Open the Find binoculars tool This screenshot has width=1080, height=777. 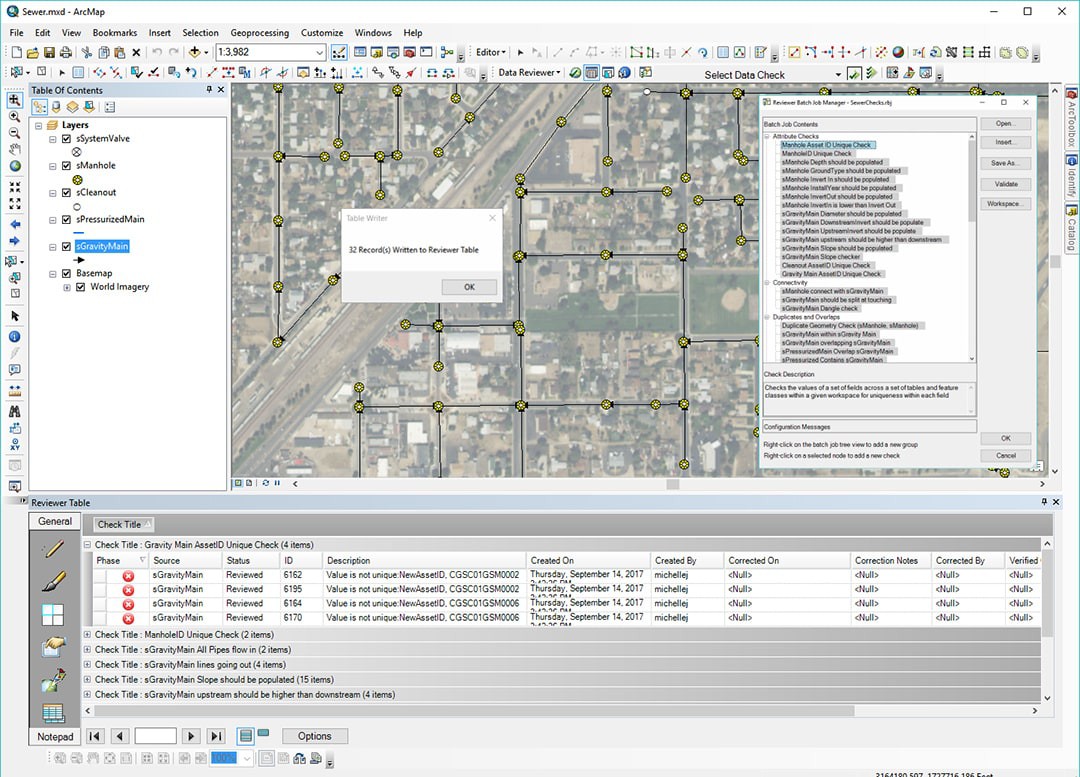pos(15,411)
